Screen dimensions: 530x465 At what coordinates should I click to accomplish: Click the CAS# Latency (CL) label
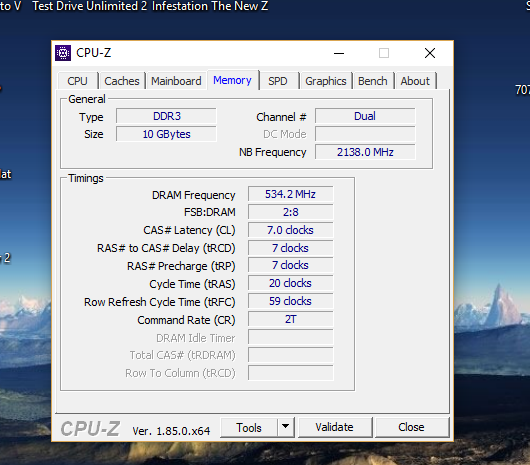click(189, 230)
